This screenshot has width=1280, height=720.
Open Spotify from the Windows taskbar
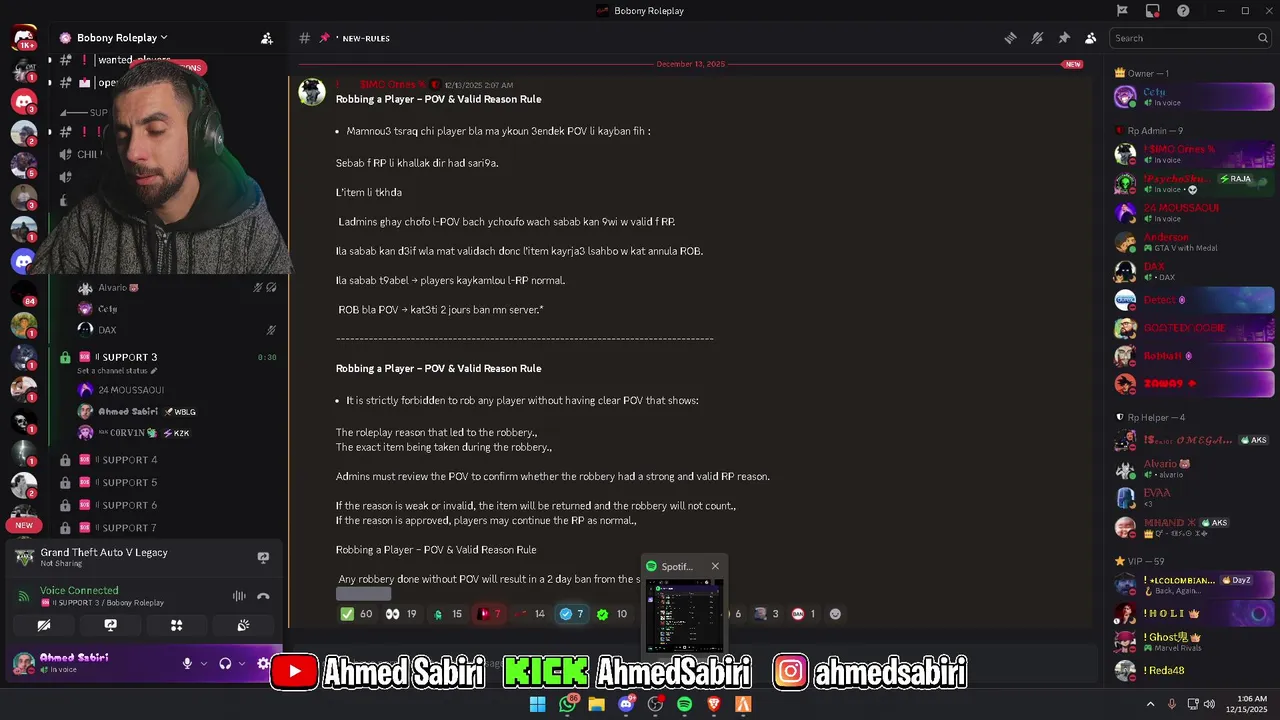[684, 704]
